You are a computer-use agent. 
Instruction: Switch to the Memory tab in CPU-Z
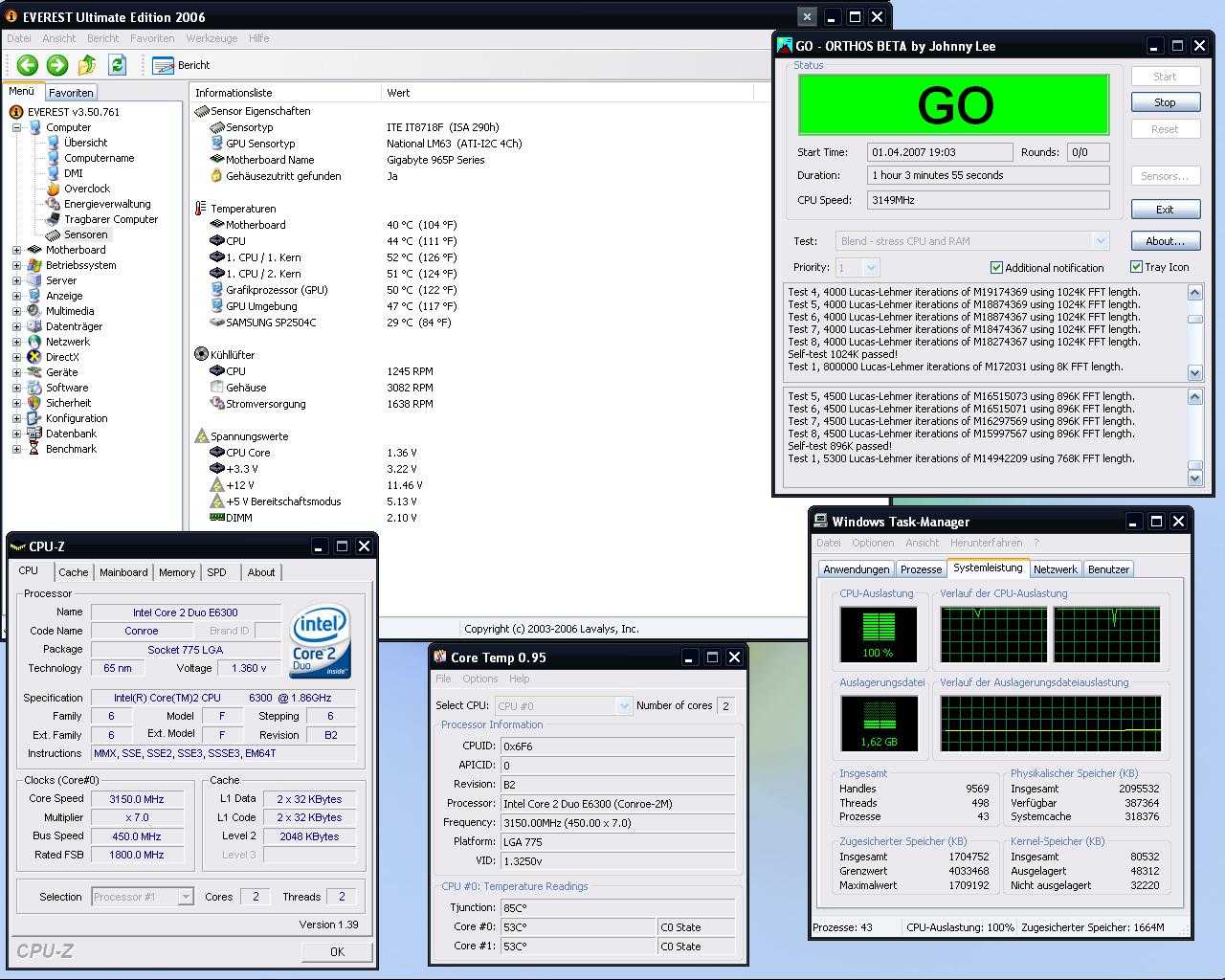[x=177, y=572]
